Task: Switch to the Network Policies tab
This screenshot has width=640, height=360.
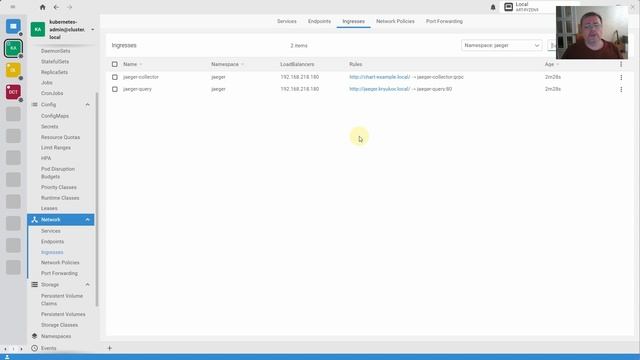Action: coord(395,21)
